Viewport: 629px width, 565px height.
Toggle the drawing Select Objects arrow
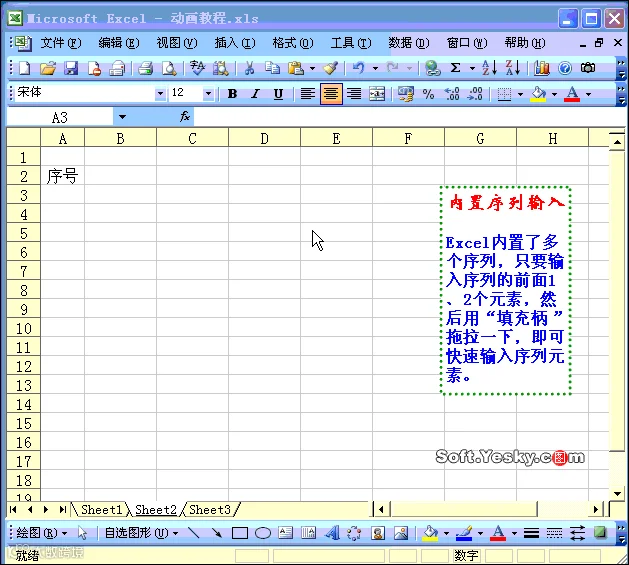(x=82, y=533)
